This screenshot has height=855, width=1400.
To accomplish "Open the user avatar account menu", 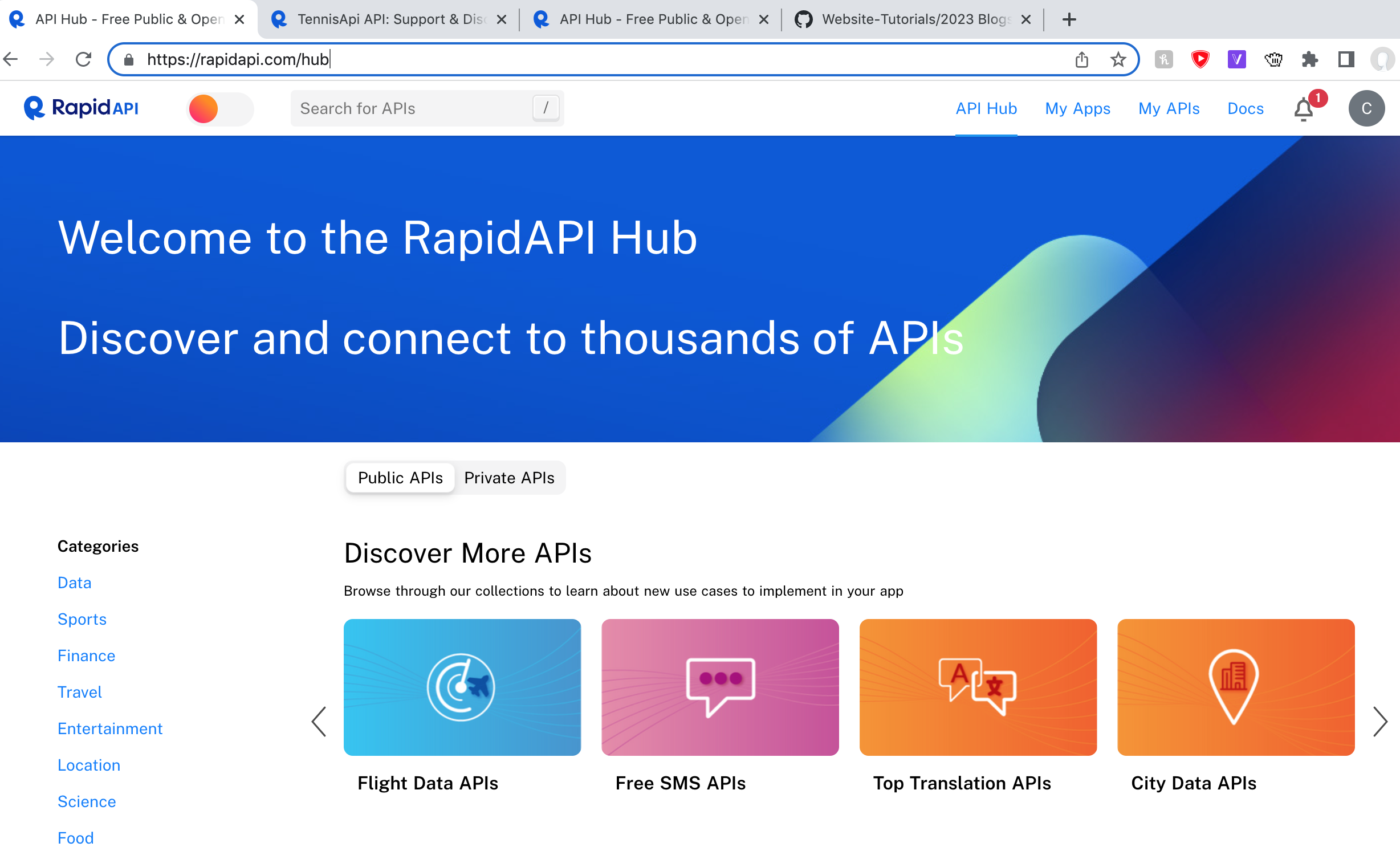I will [1366, 108].
